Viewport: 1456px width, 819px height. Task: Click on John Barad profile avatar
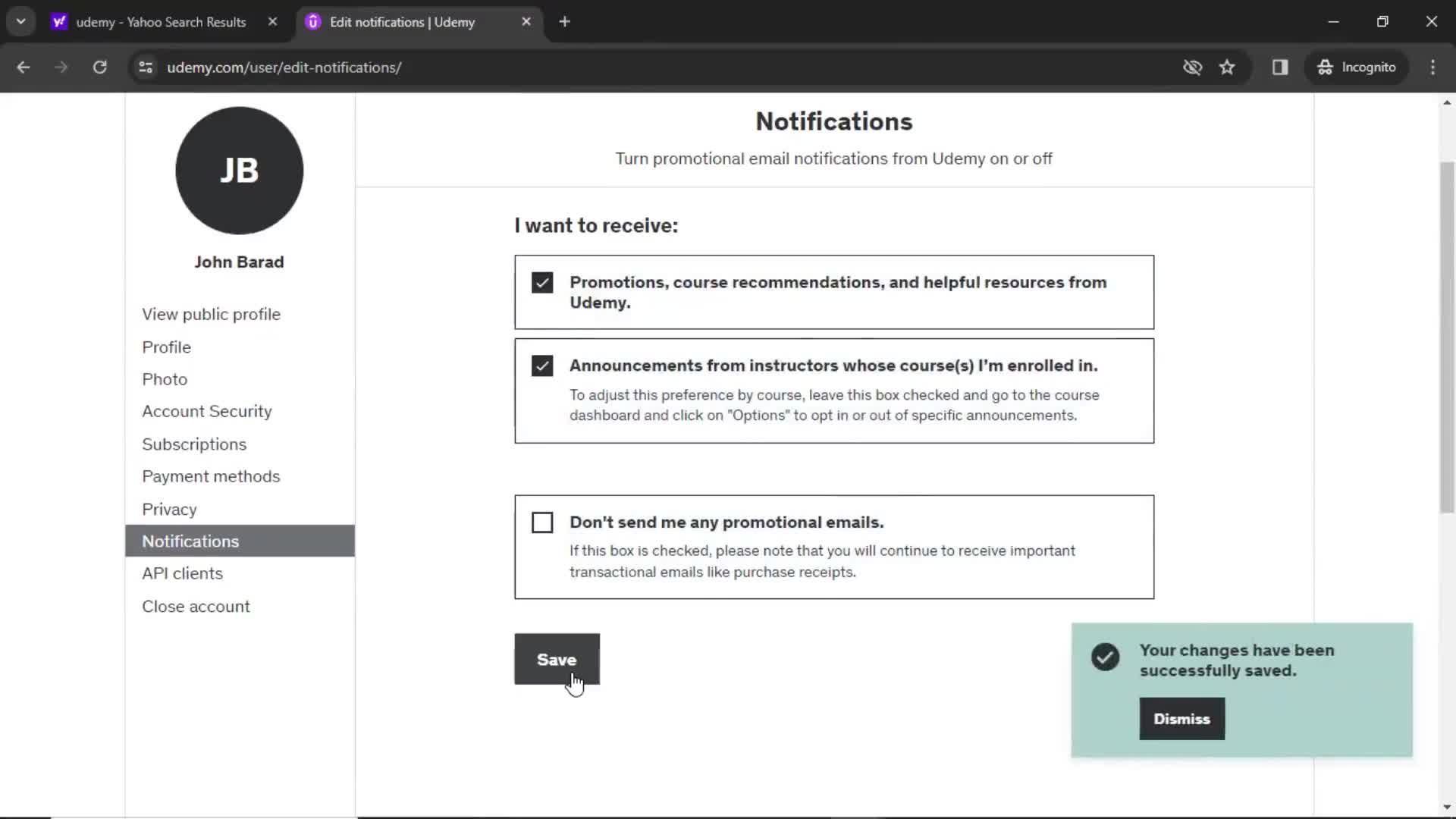[240, 170]
